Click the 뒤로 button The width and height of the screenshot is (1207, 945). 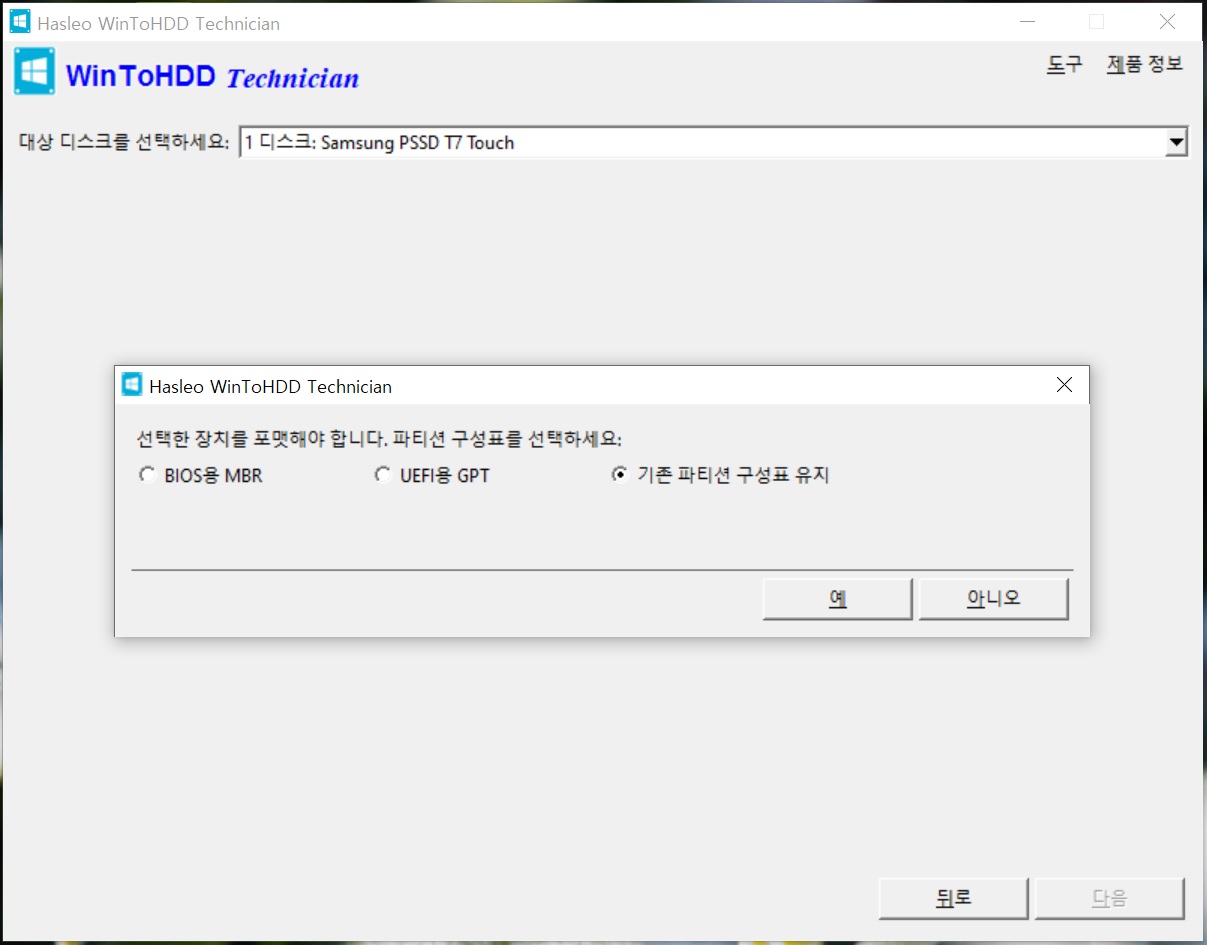tap(954, 898)
